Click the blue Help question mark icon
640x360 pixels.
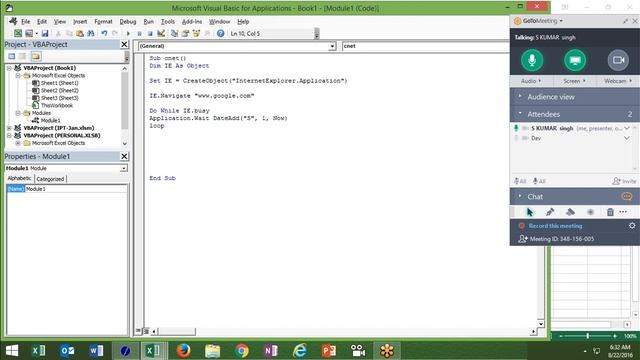[x=220, y=33]
